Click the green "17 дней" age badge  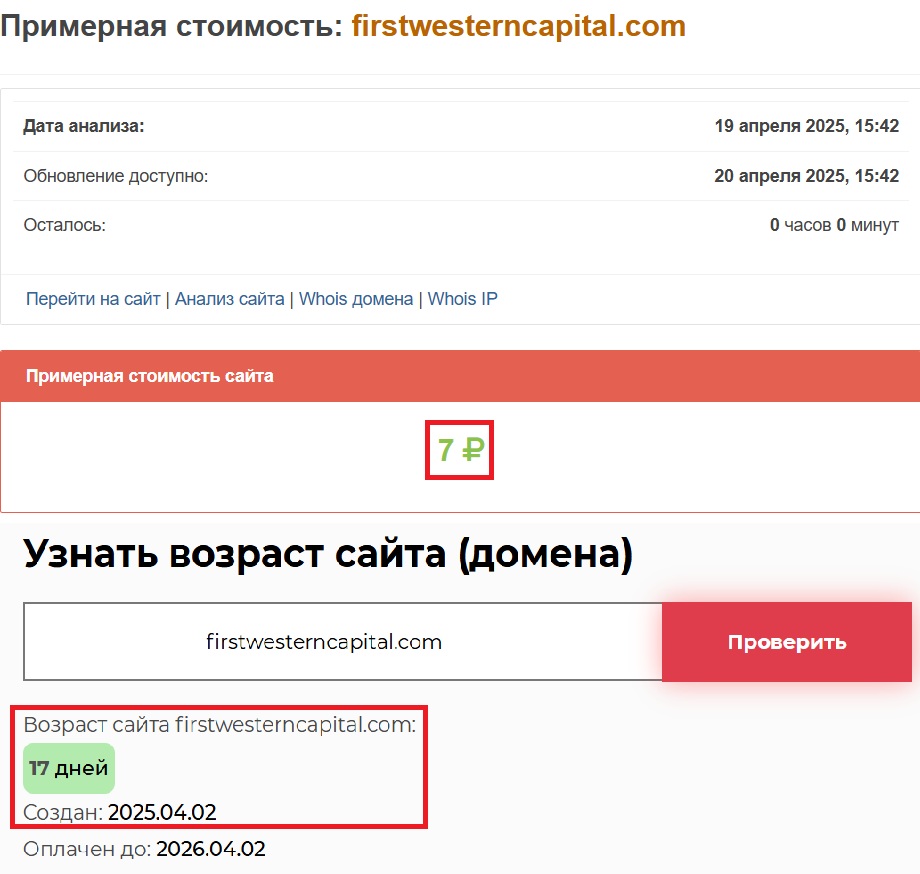pyautogui.click(x=68, y=769)
